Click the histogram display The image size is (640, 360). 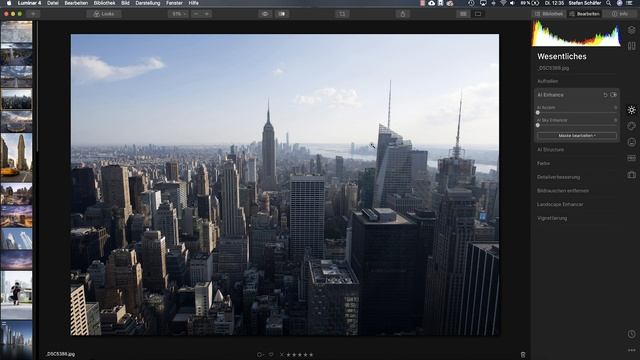pos(576,33)
